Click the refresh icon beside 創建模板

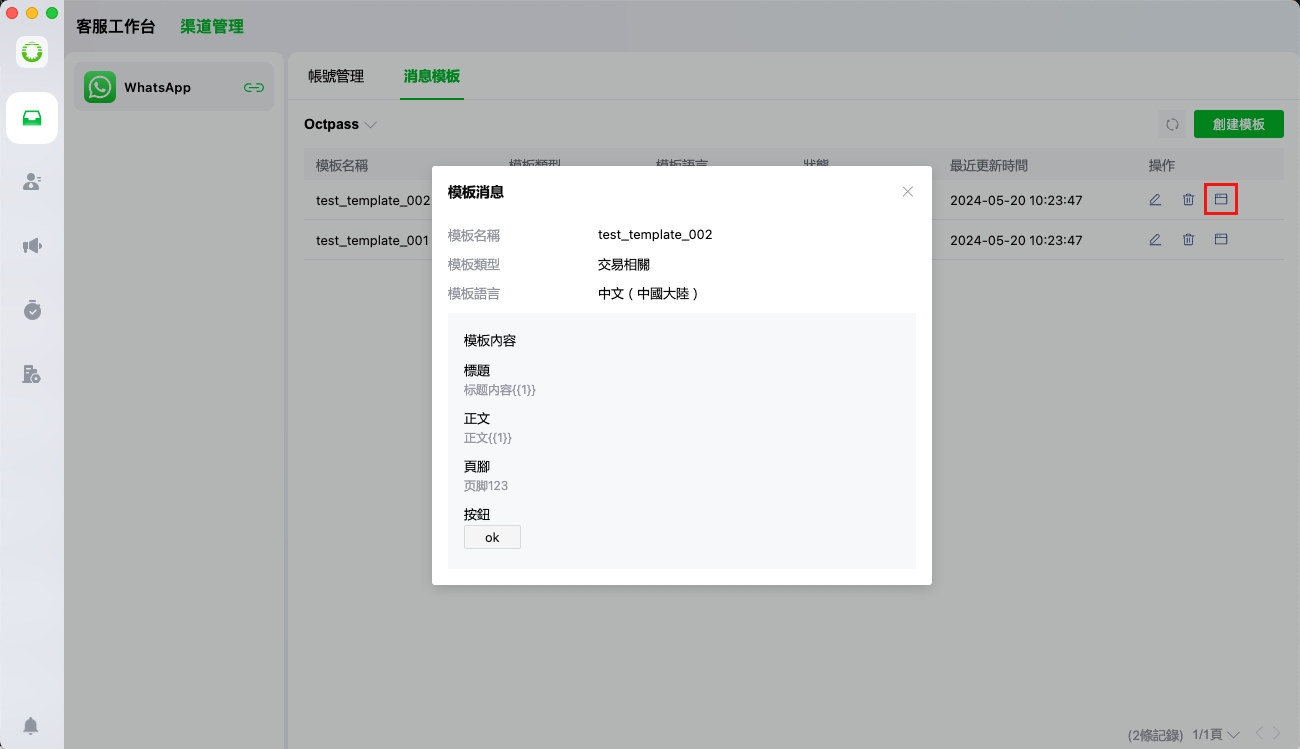coord(1172,125)
